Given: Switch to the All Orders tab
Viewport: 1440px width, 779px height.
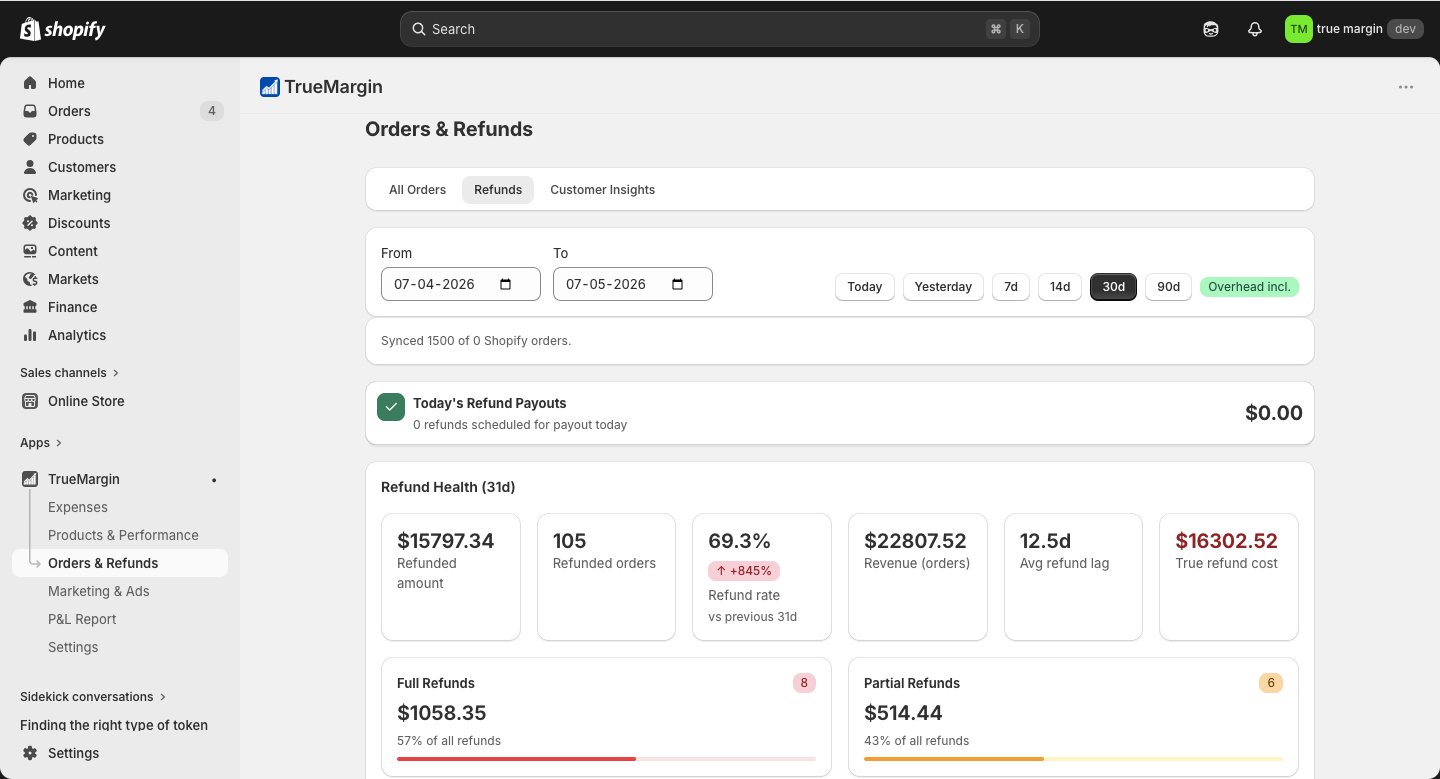Looking at the screenshot, I should click(417, 190).
